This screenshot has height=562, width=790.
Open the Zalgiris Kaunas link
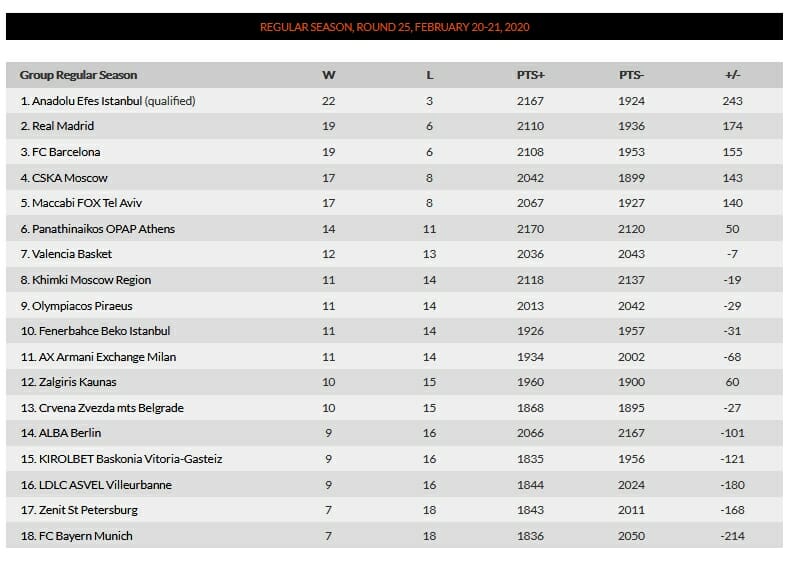coord(78,382)
